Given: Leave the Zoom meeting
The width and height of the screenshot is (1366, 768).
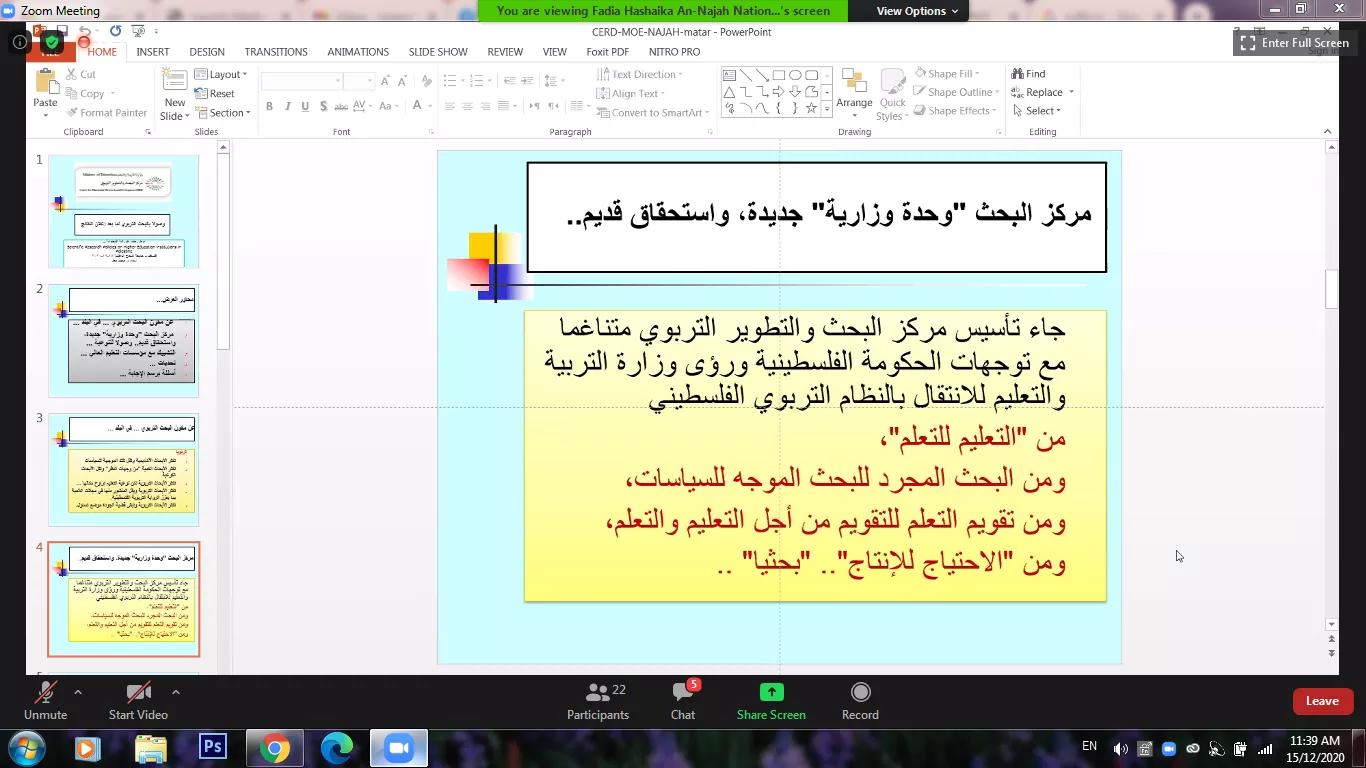Looking at the screenshot, I should pyautogui.click(x=1322, y=701).
